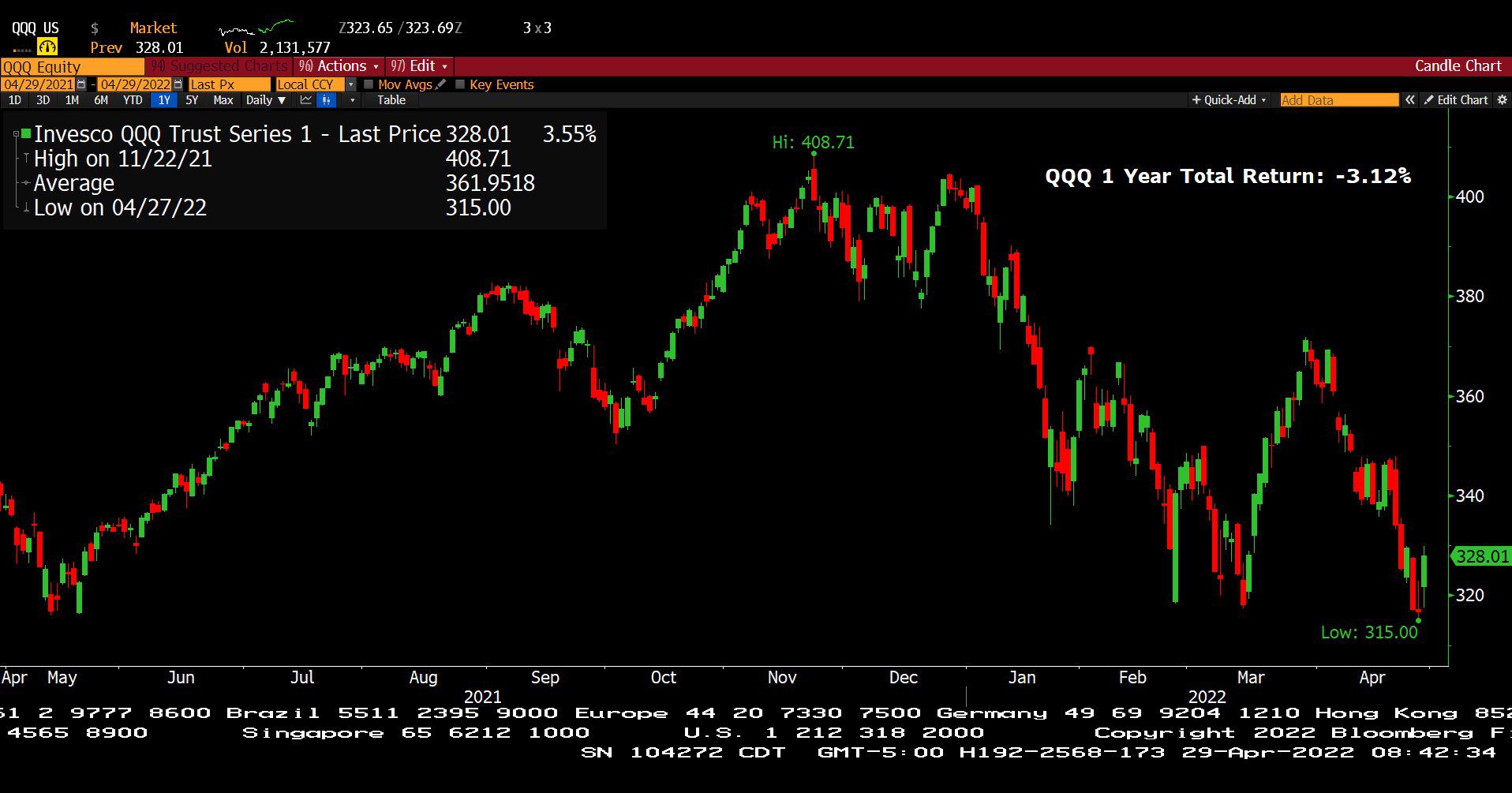Click the bid/ask quote 323.65 / 323.69

(x=400, y=28)
